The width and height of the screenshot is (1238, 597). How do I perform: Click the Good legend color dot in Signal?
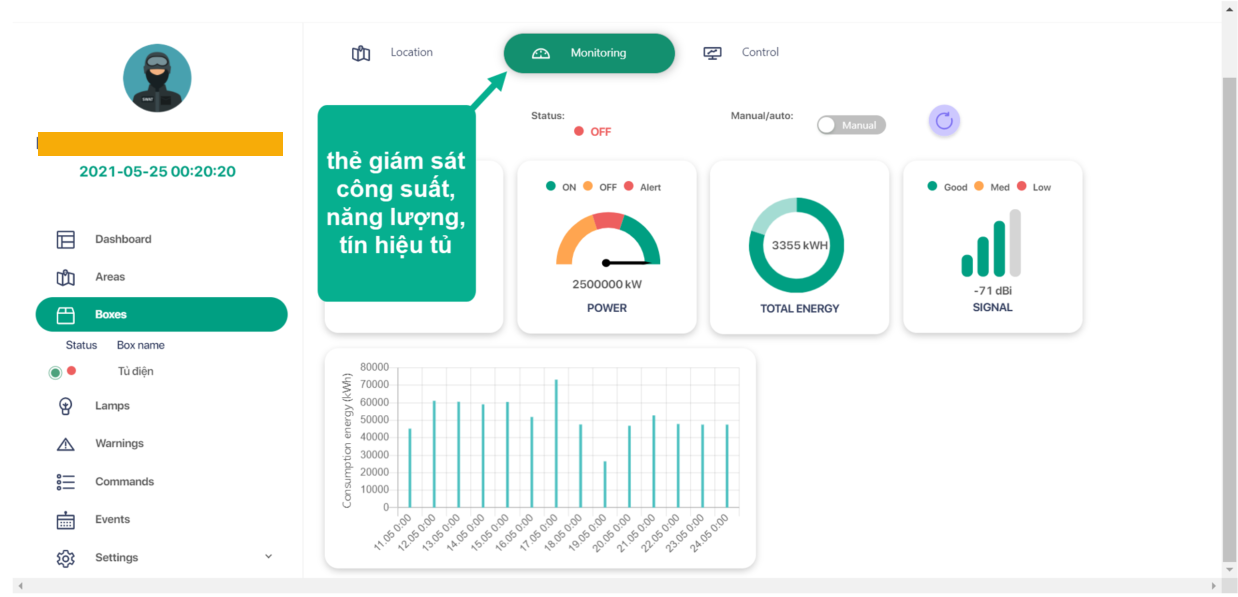(x=933, y=187)
